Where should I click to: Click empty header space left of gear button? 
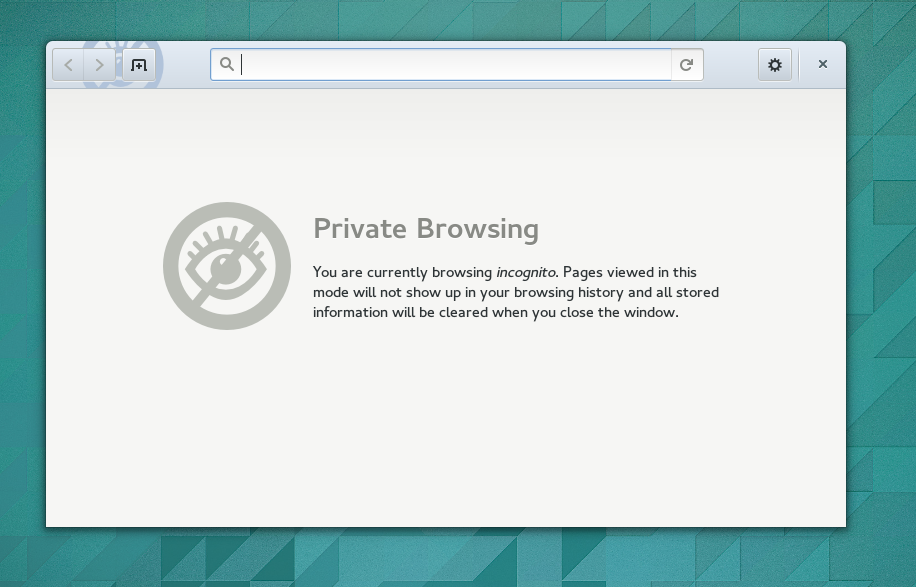(730, 65)
